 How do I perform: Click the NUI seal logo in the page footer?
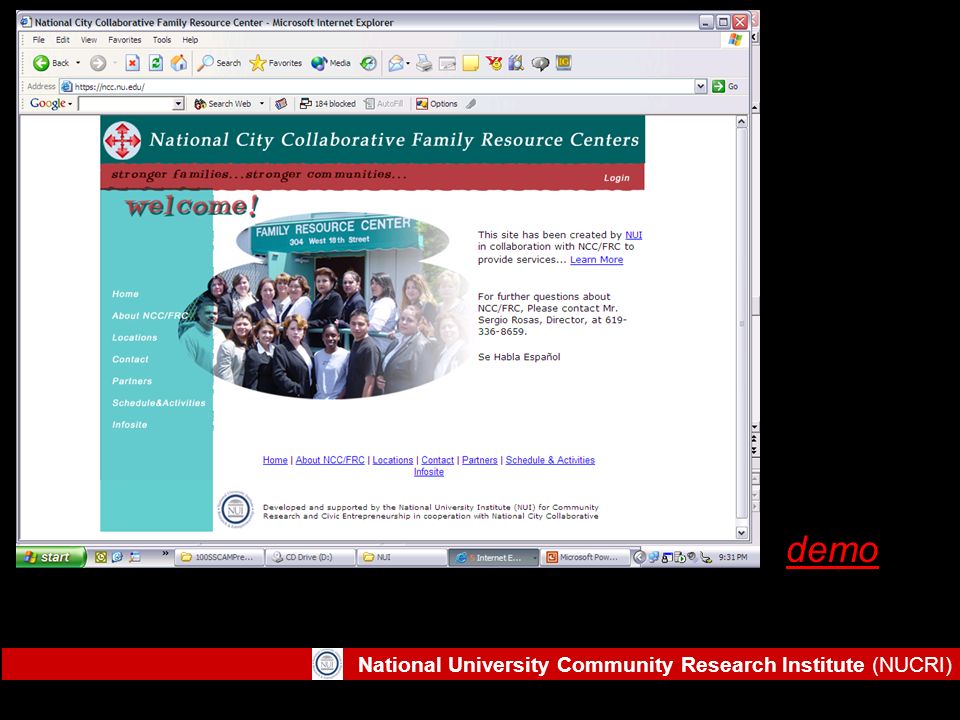236,509
